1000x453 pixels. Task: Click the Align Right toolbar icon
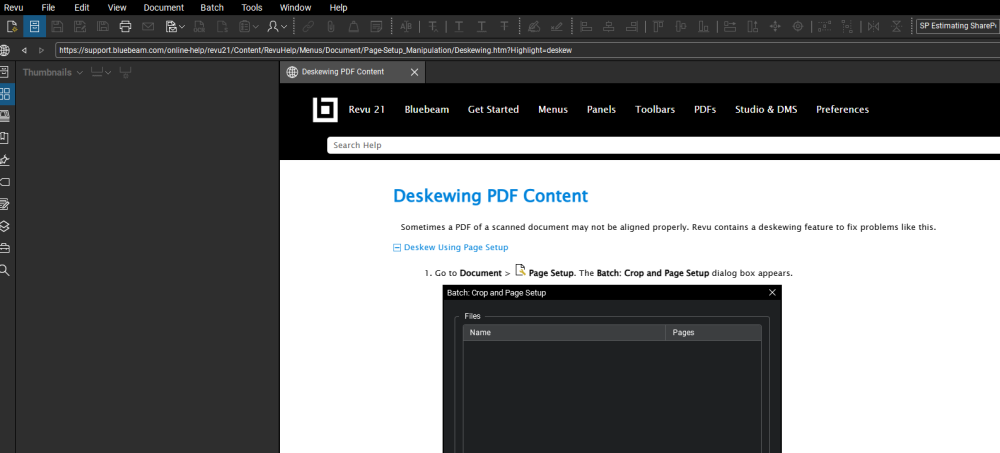632,27
